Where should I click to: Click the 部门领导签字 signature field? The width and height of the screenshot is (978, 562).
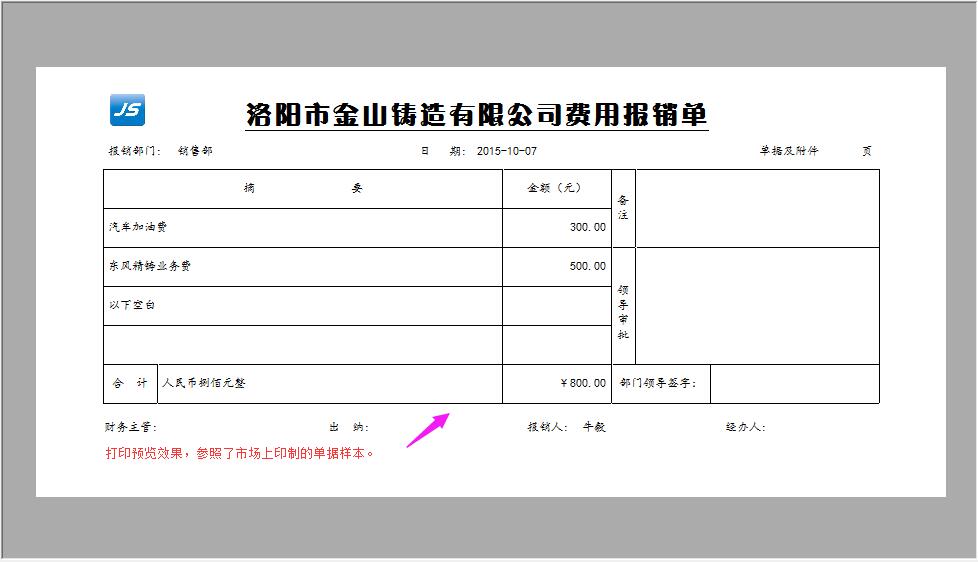[x=794, y=383]
